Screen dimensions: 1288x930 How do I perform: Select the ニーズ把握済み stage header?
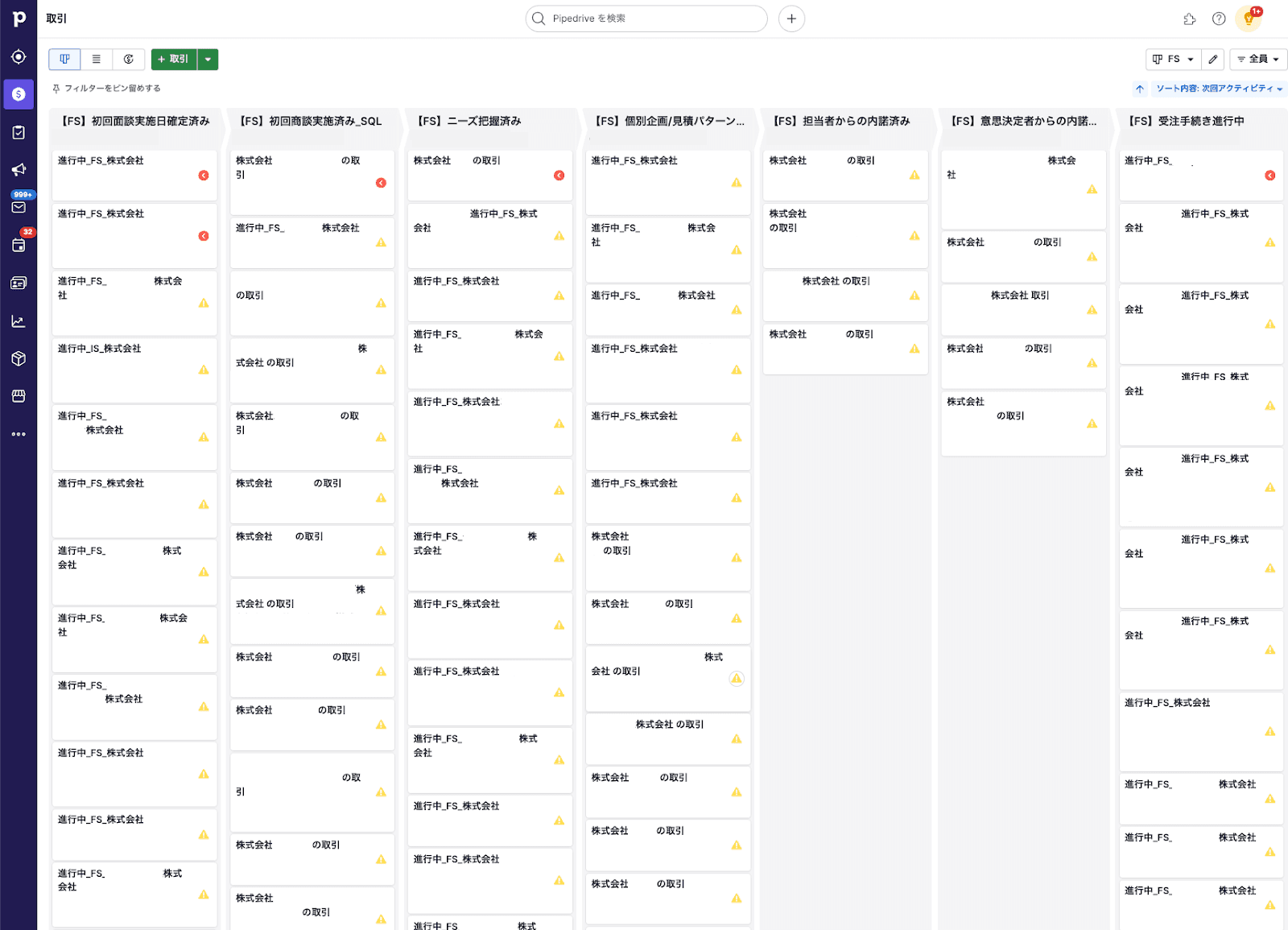[469, 121]
